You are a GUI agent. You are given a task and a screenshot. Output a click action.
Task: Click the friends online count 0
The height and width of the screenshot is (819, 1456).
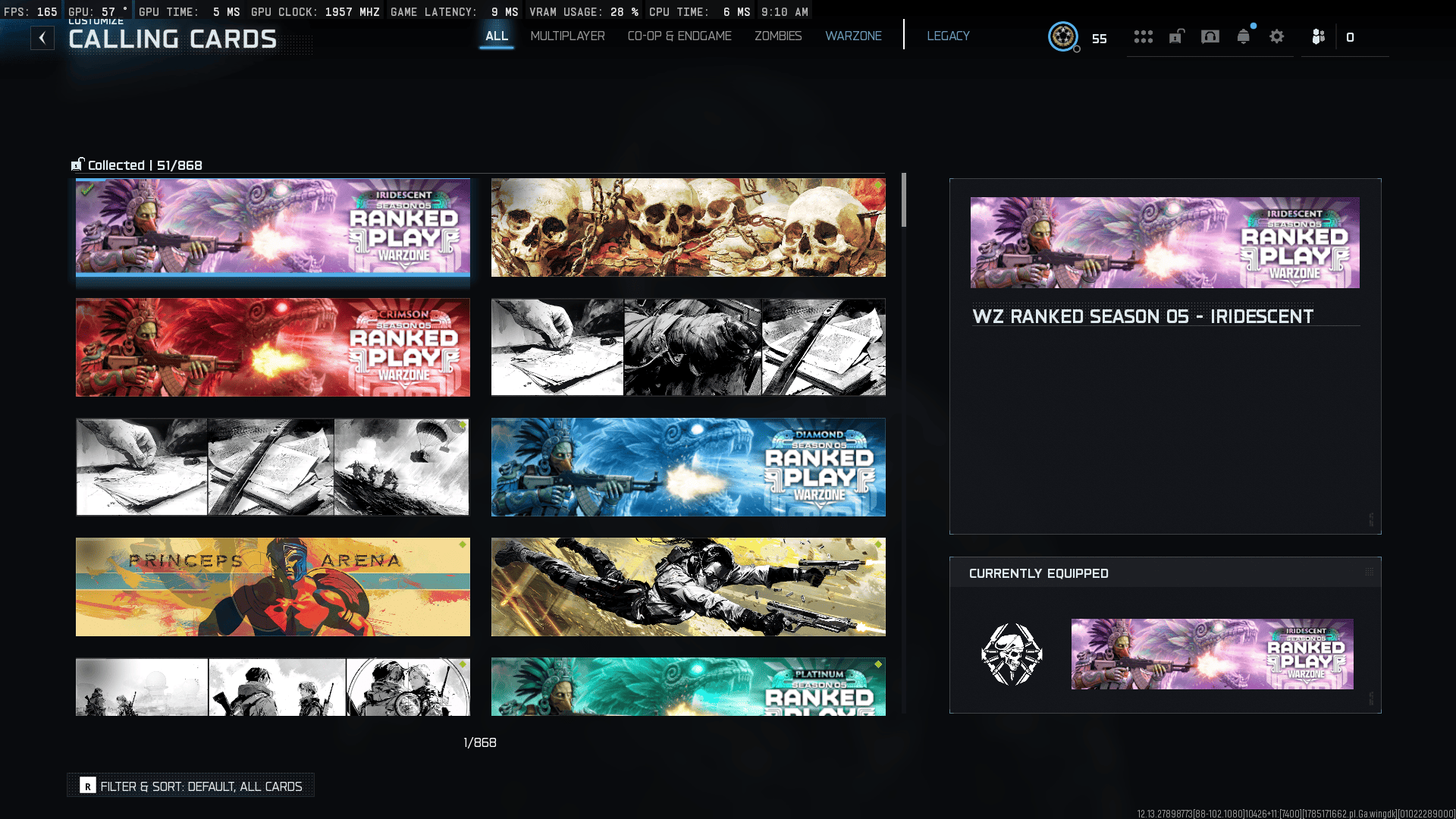tap(1350, 37)
